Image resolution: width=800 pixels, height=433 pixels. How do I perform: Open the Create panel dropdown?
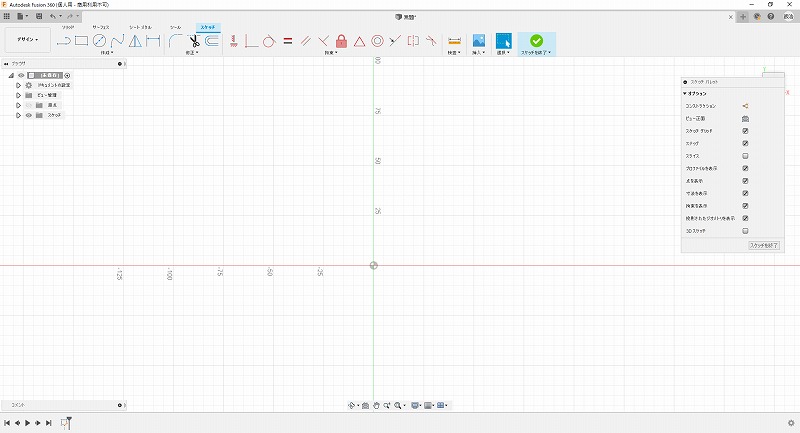tap(107, 53)
